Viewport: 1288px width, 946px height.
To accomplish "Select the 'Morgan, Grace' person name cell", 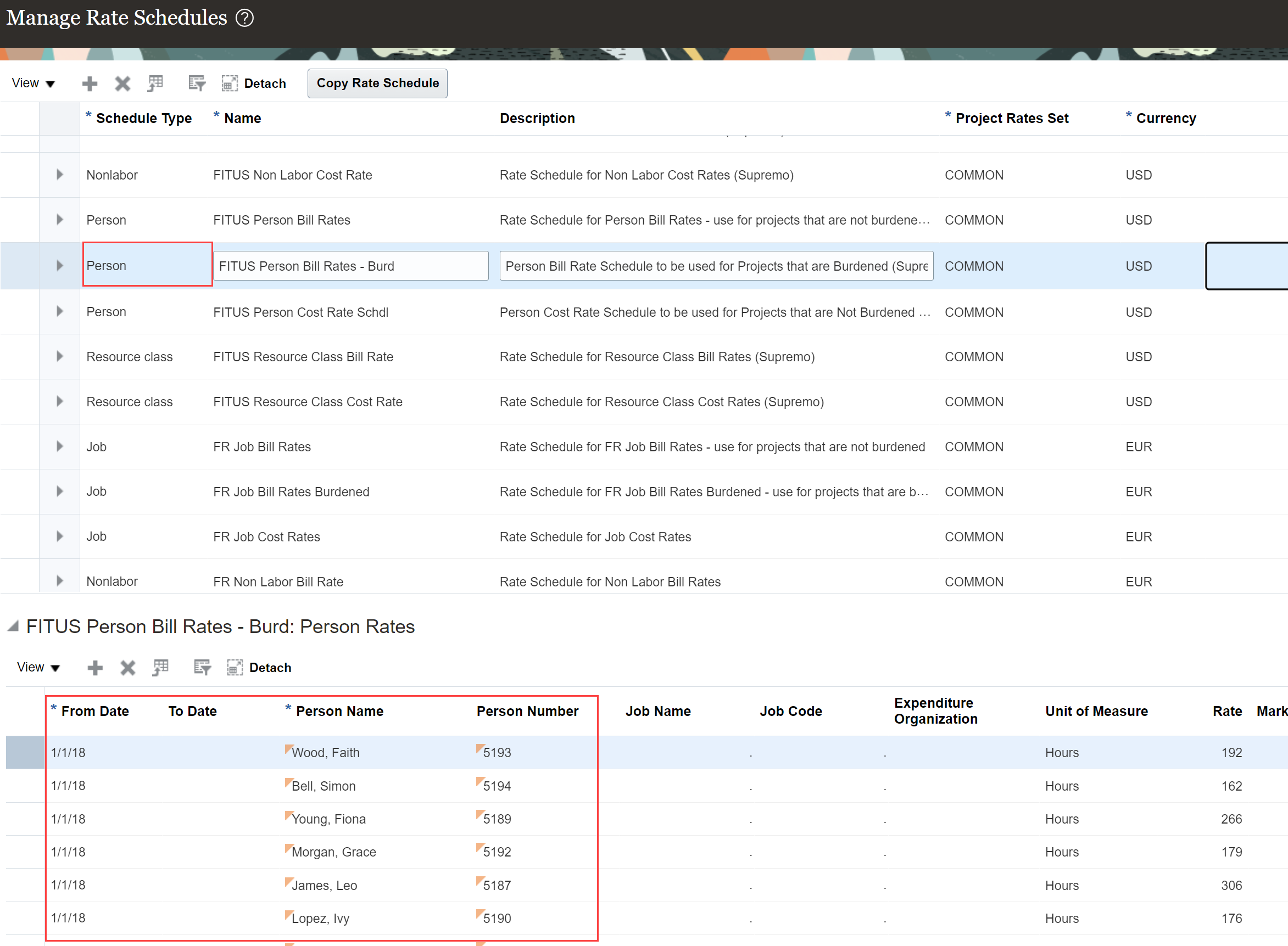I will (334, 852).
